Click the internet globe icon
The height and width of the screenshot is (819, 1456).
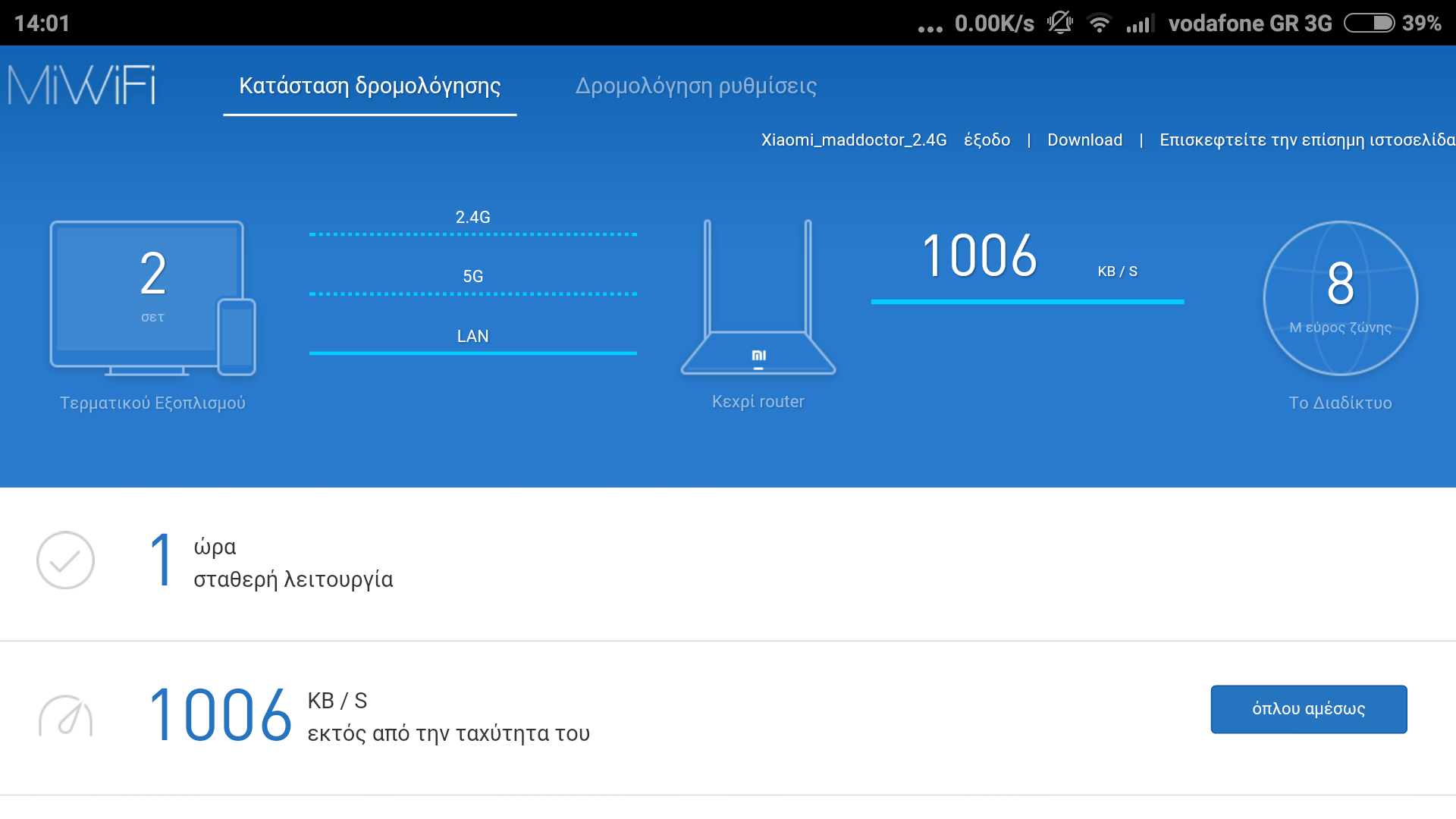click(x=1340, y=298)
